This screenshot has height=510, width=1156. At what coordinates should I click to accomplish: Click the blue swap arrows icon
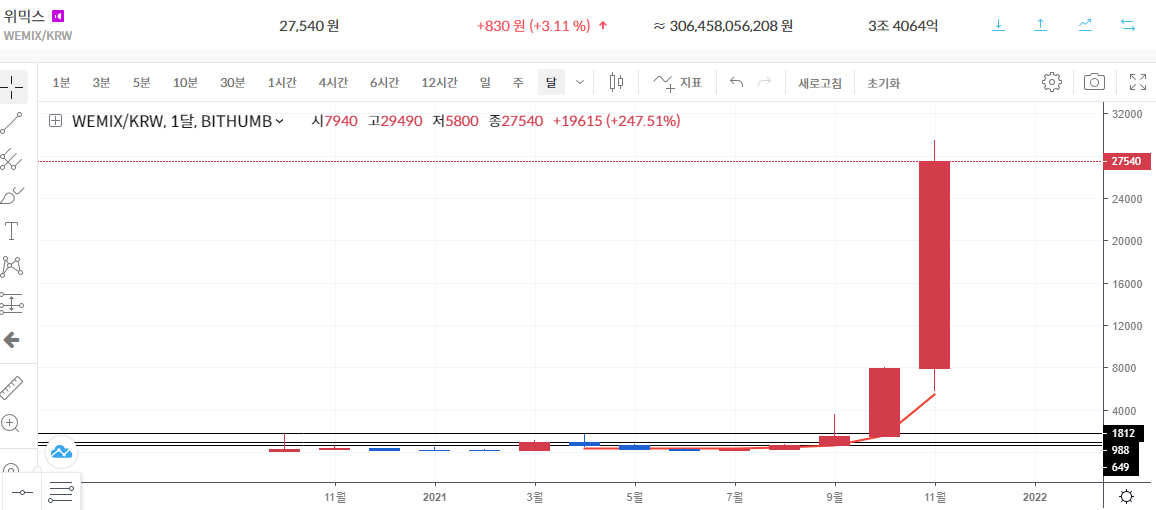click(x=1127, y=25)
